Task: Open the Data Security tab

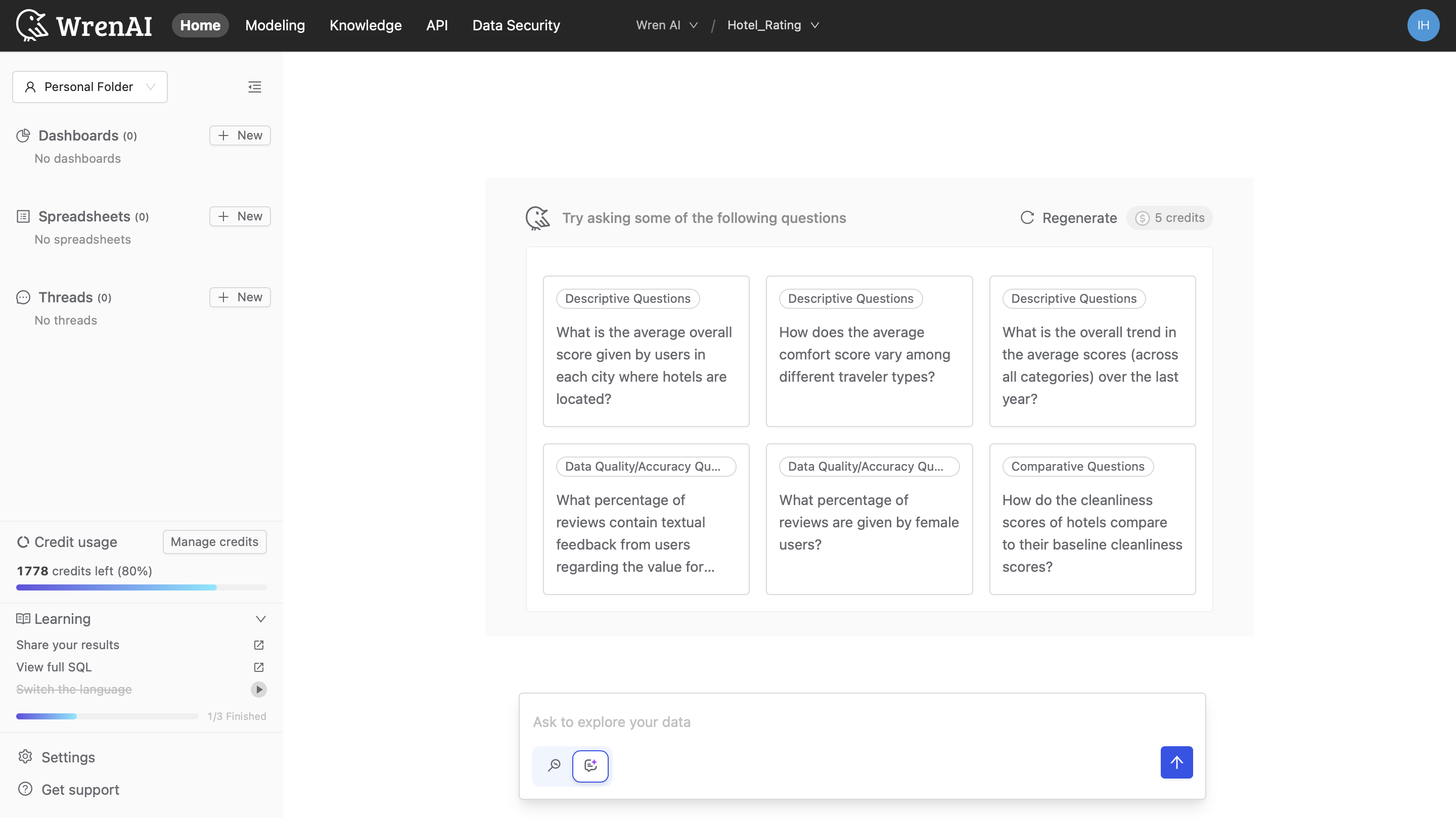Action: click(x=516, y=25)
